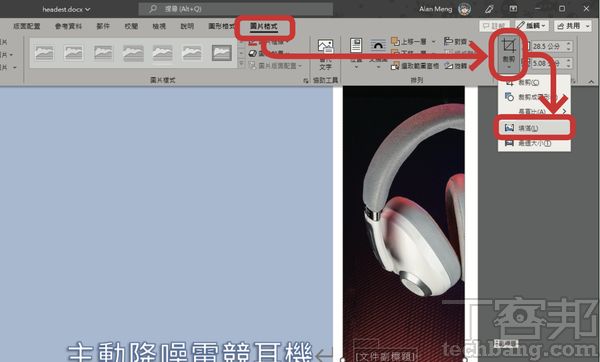This screenshot has height=362, width=600.
Task: Select the fourth picture style thumbnail
Action: click(133, 53)
